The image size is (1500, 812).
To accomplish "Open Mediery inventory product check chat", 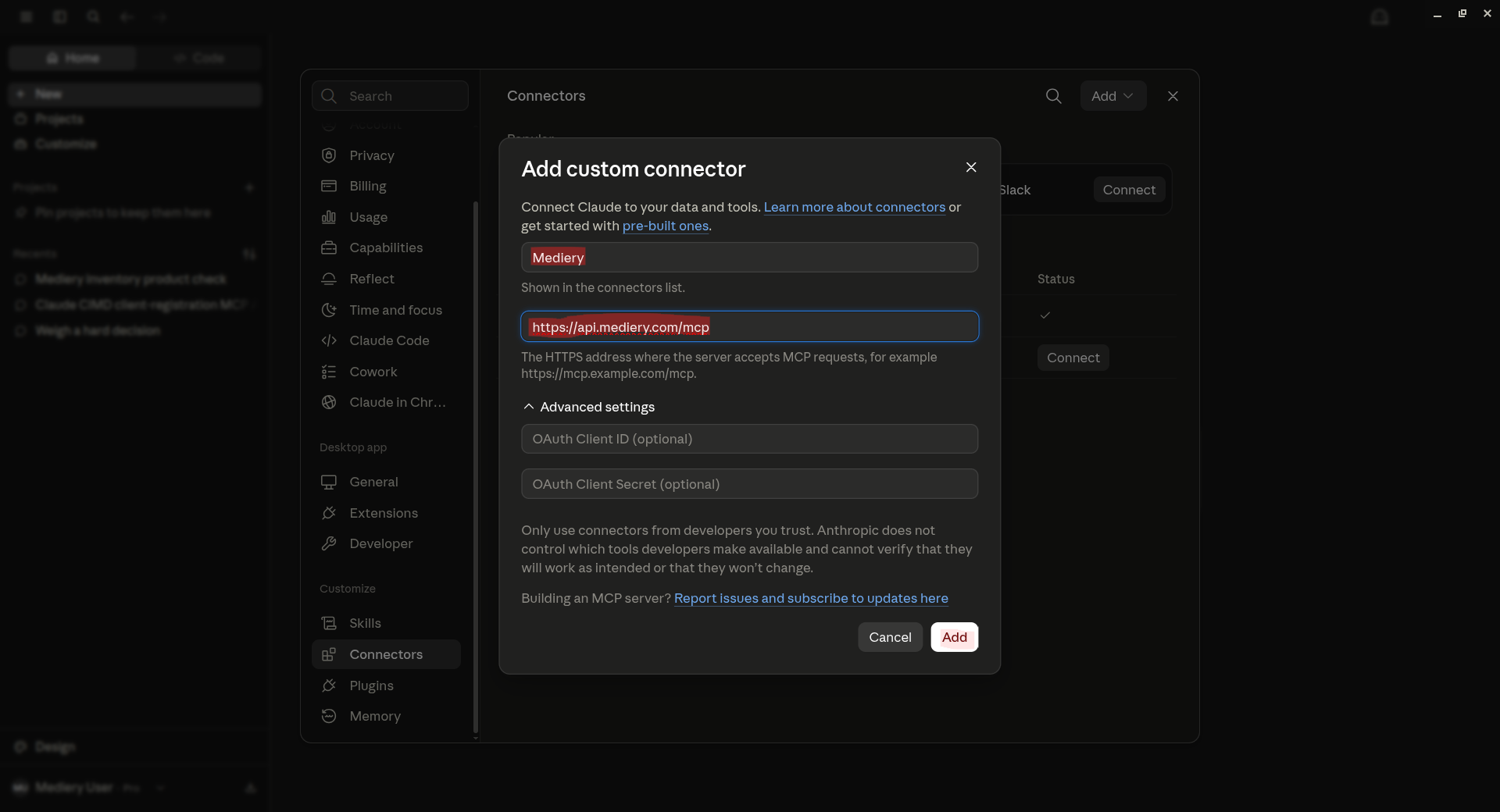I will 134,279.
